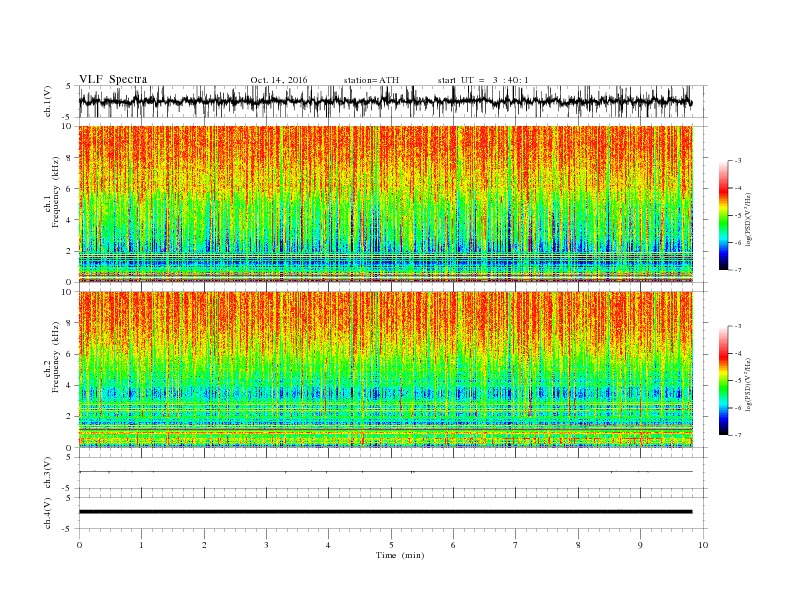Click the "-7" label on ch.2 color bar

tap(737, 435)
